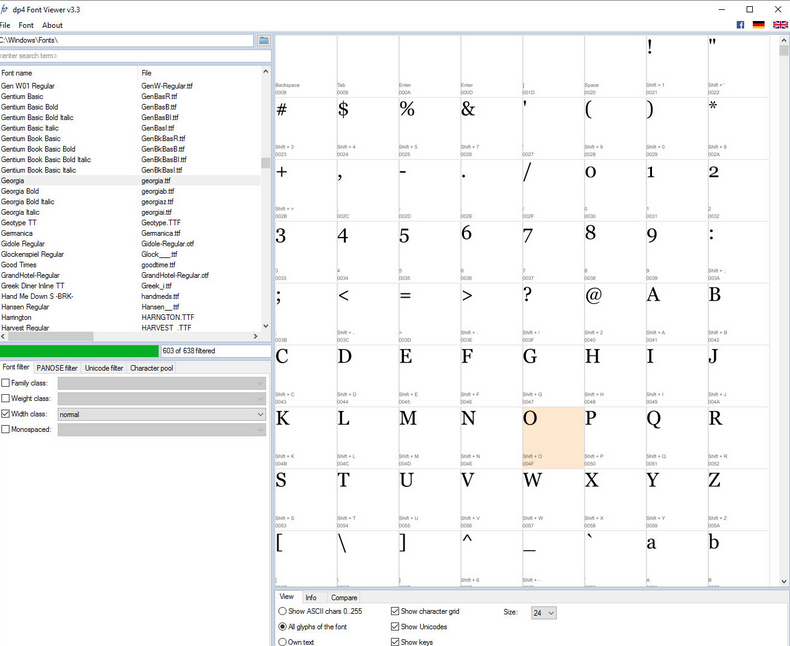Sort by File column header
The height and width of the screenshot is (646, 790).
click(200, 73)
